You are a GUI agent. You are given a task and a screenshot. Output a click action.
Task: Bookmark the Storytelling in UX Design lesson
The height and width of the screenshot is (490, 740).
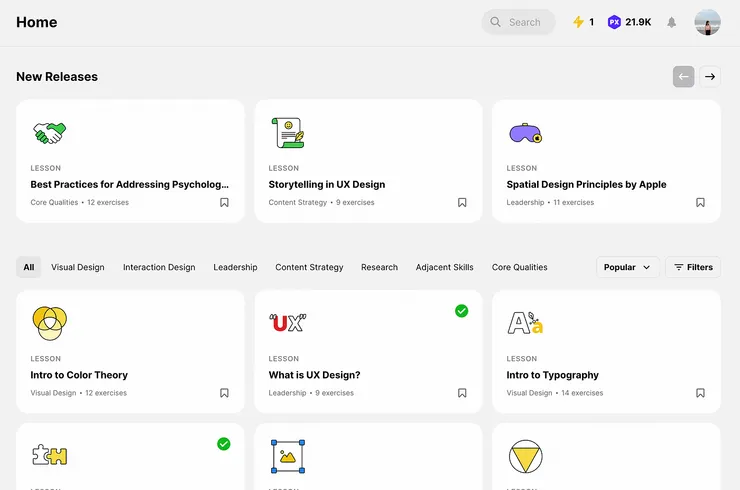(462, 202)
